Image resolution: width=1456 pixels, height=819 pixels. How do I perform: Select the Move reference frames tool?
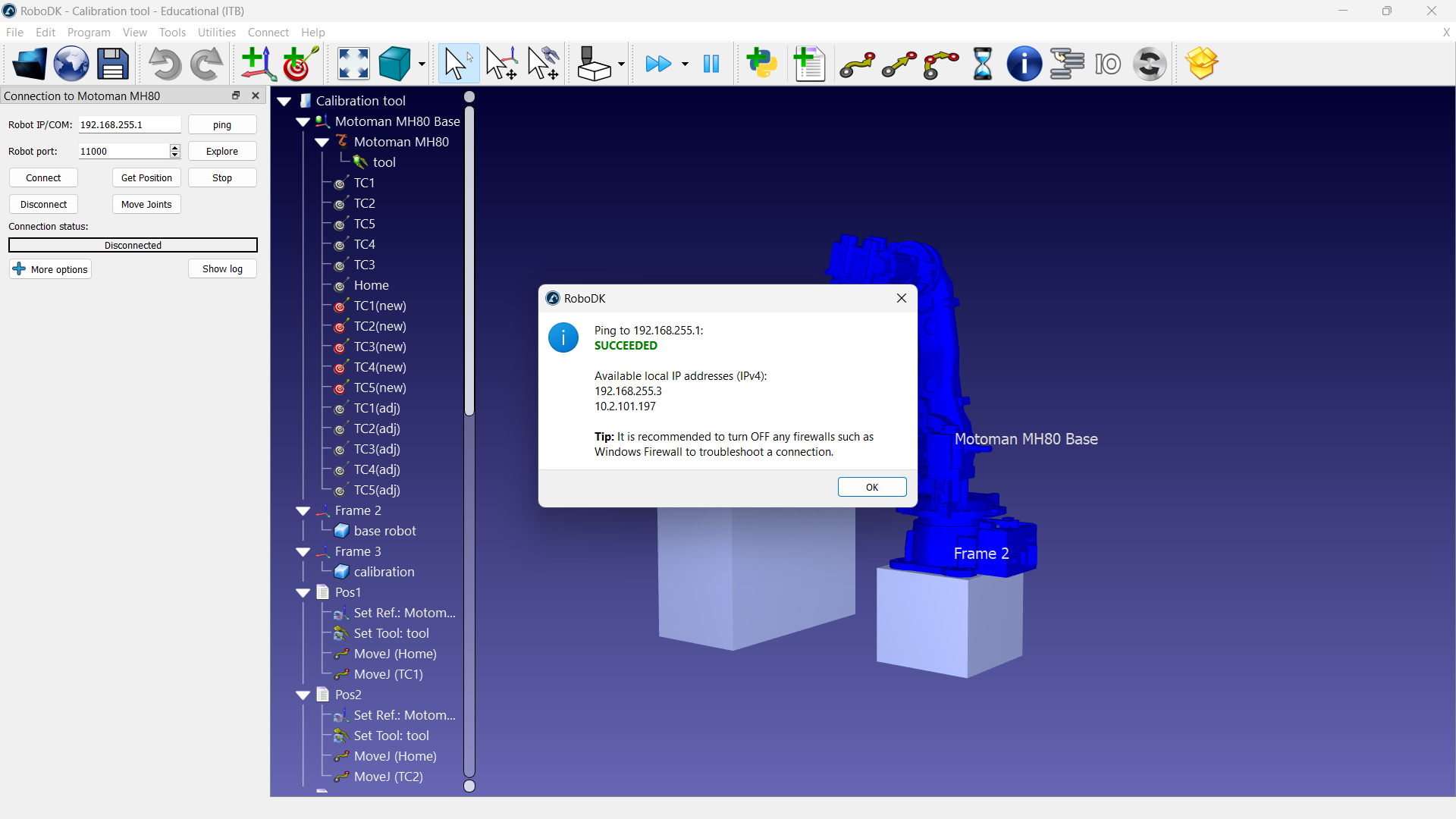[x=501, y=64]
